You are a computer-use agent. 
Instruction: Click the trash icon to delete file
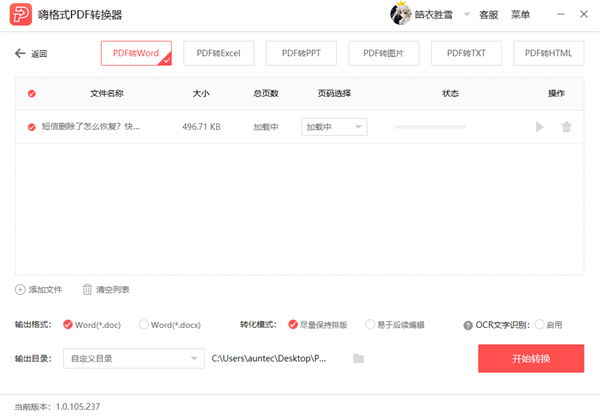pos(567,127)
